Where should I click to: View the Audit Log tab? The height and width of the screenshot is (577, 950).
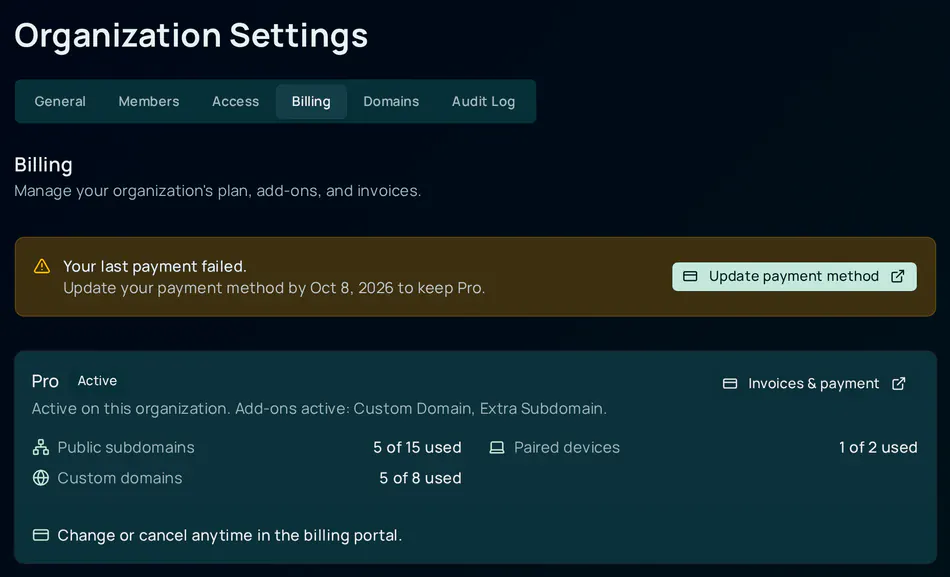(x=483, y=101)
